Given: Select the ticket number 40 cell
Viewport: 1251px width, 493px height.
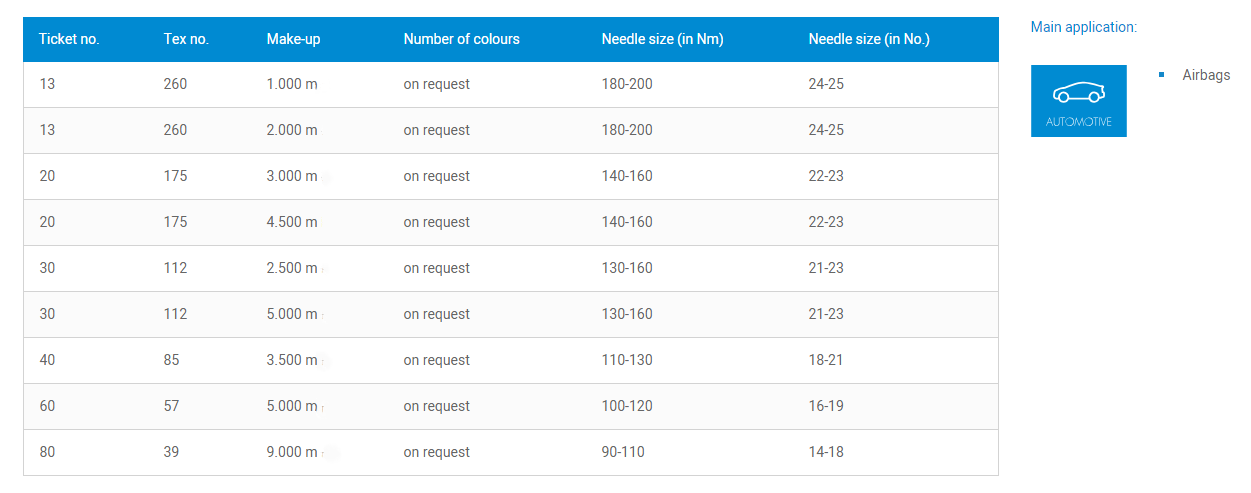Looking at the screenshot, I should (x=47, y=360).
